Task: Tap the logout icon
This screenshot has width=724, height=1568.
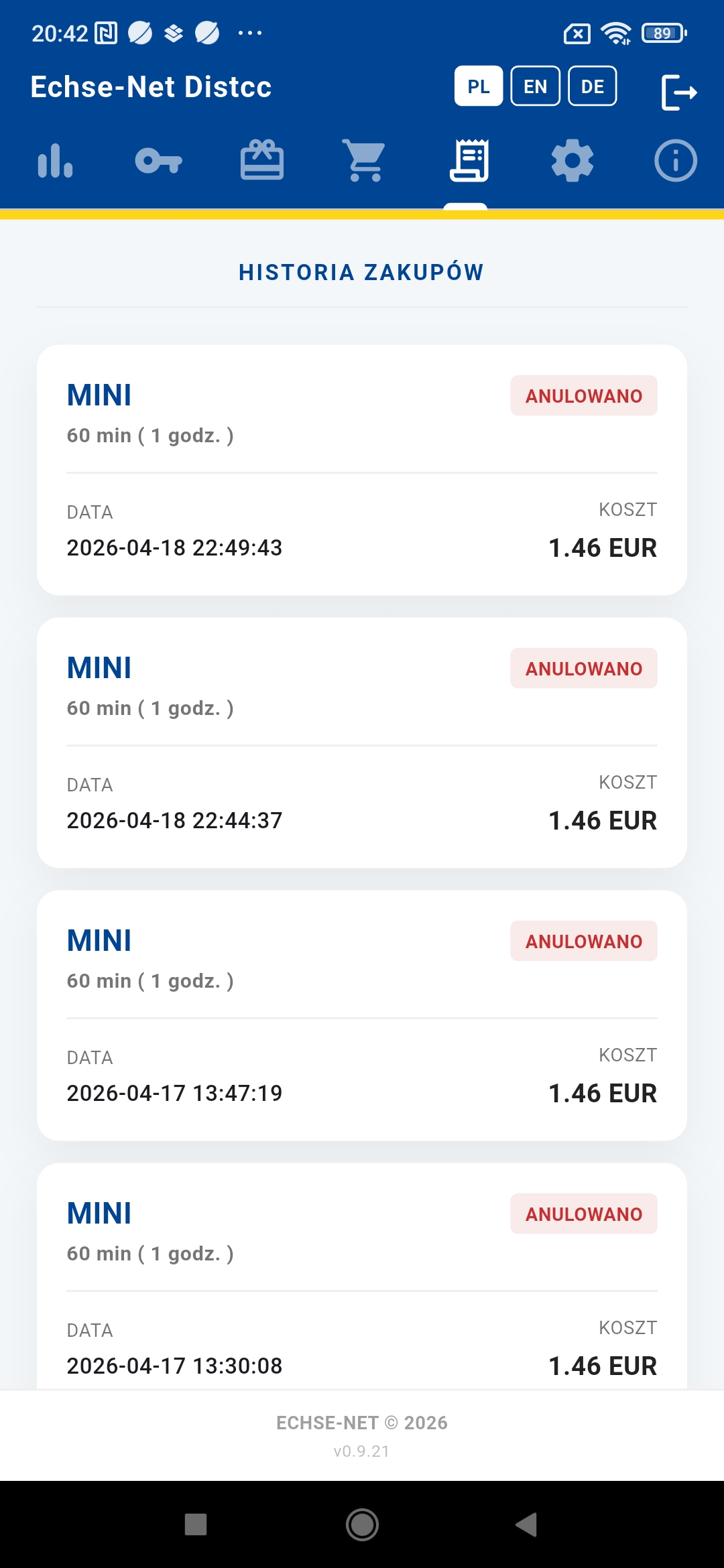Action: (679, 92)
